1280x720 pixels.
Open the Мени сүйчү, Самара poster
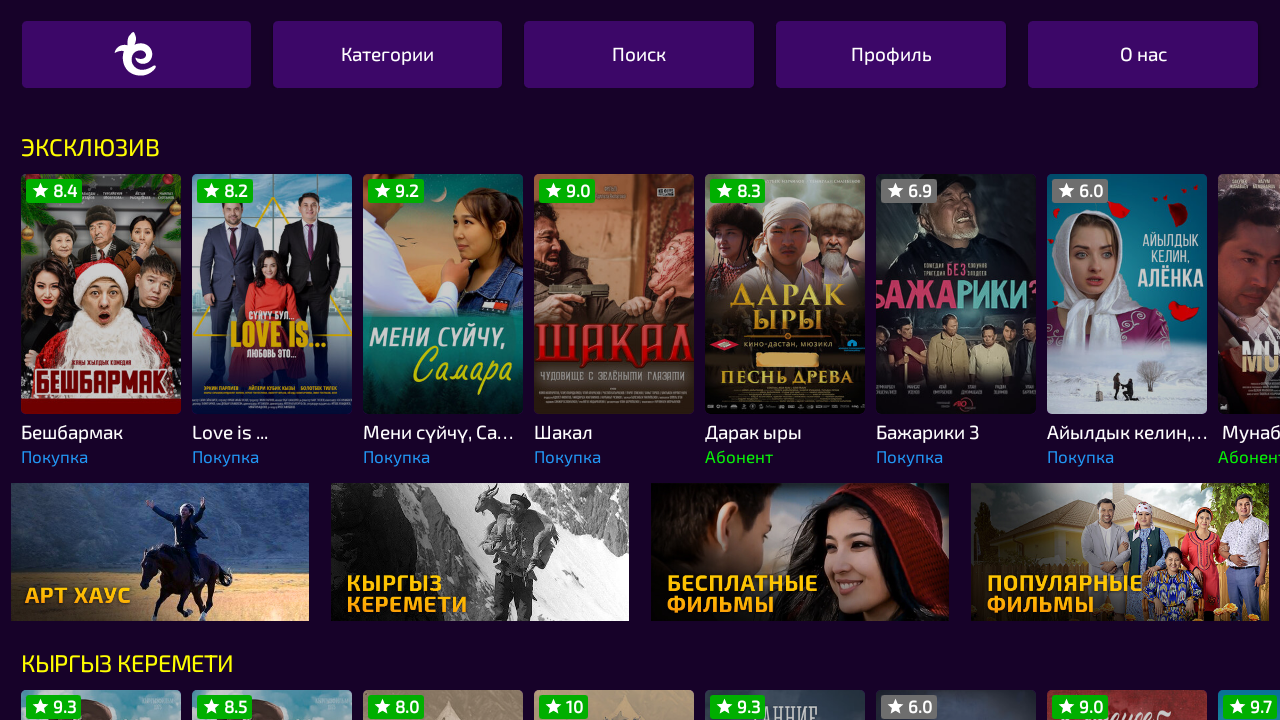click(x=443, y=294)
